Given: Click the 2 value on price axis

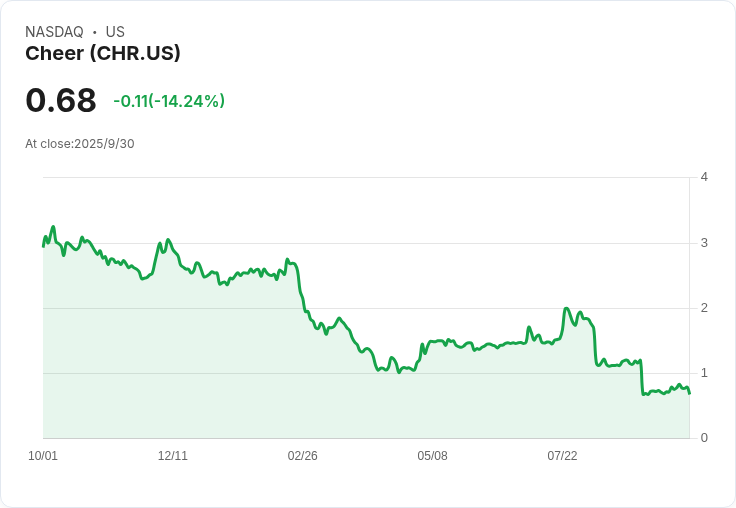Looking at the screenshot, I should tap(704, 308).
